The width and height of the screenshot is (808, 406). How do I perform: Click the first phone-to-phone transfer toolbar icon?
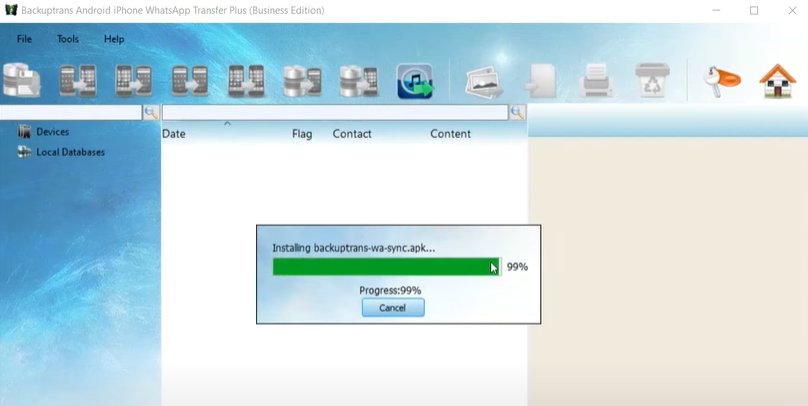tap(77, 80)
